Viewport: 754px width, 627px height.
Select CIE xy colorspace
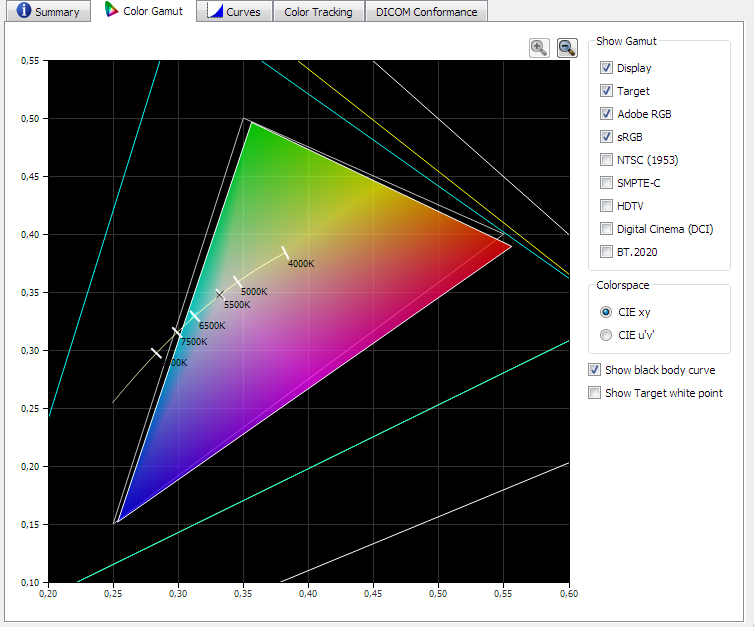[x=606, y=312]
